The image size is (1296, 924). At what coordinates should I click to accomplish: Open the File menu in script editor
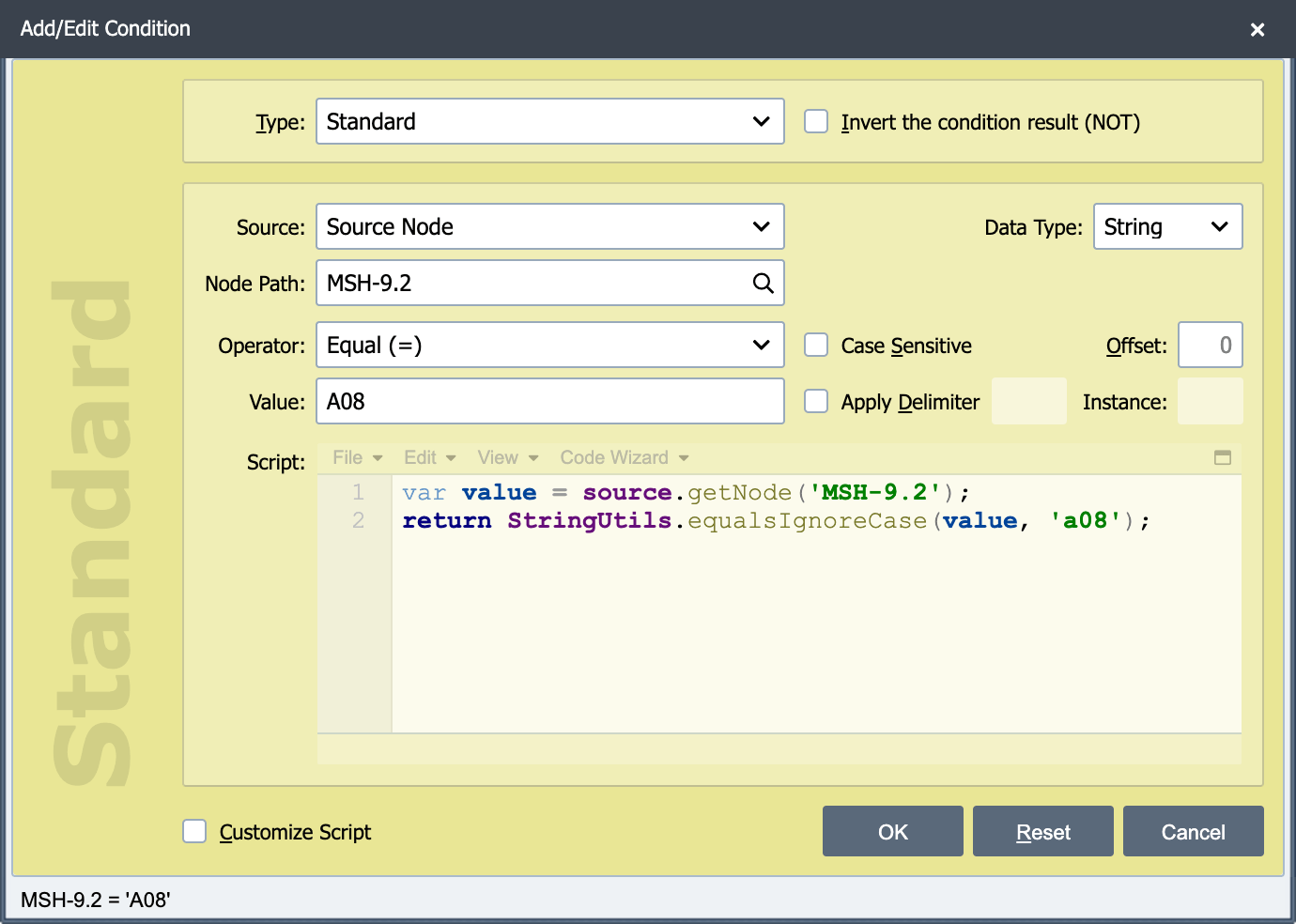click(x=358, y=457)
